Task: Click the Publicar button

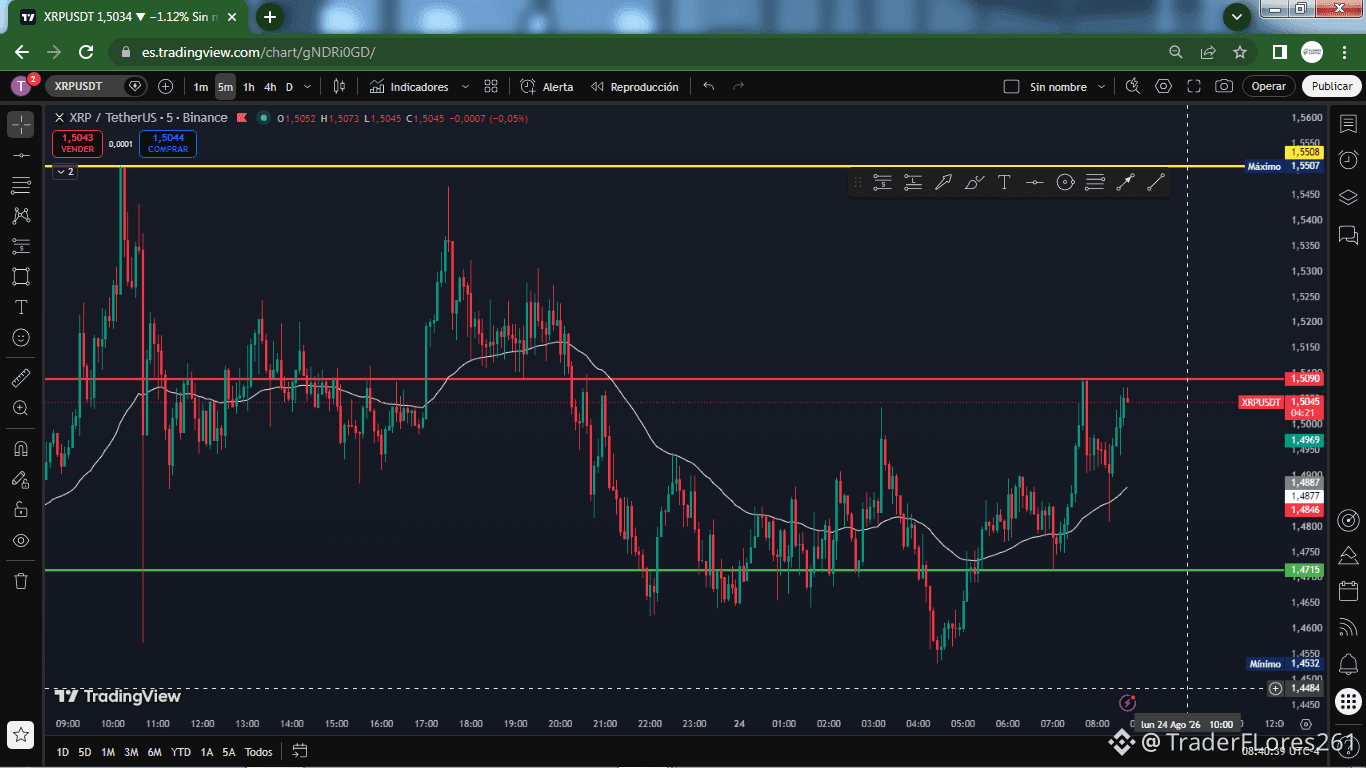Action: [1332, 87]
